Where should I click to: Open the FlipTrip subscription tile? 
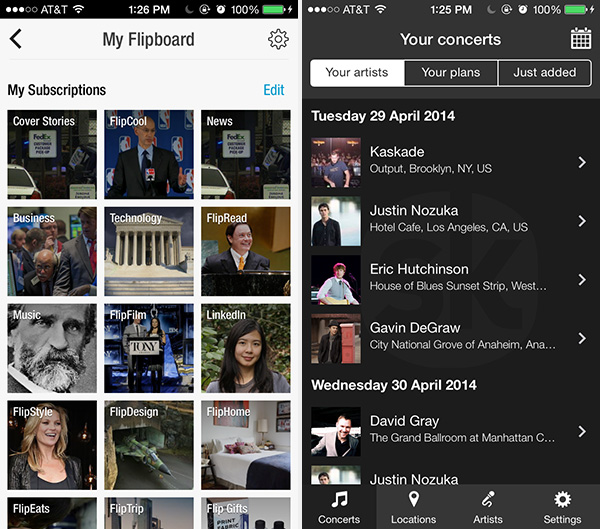coord(149,513)
